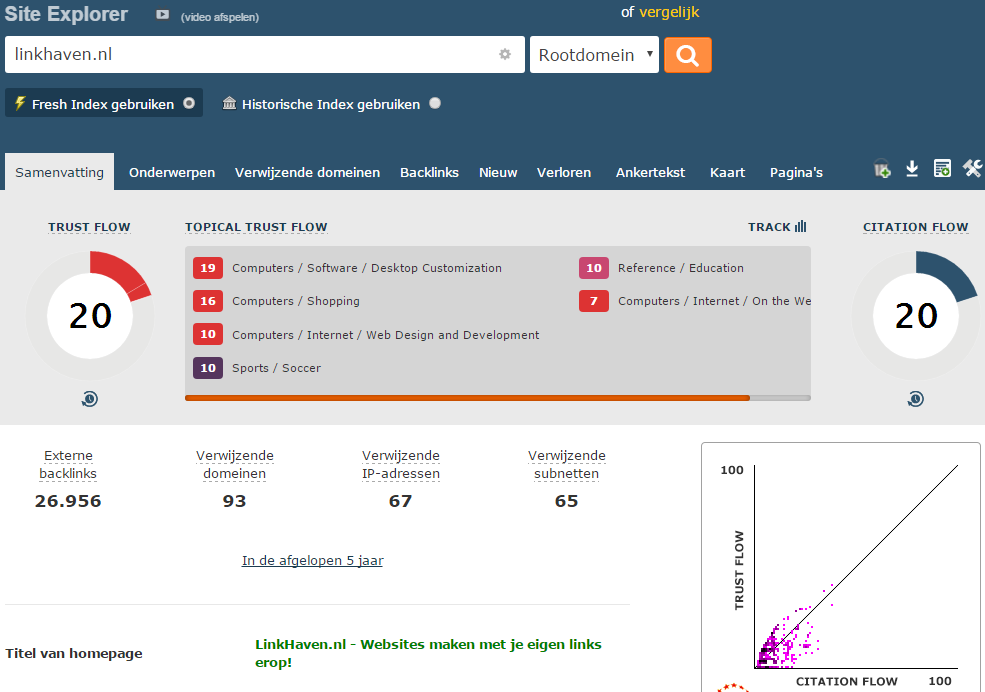Open the tools wrench icon

click(972, 168)
